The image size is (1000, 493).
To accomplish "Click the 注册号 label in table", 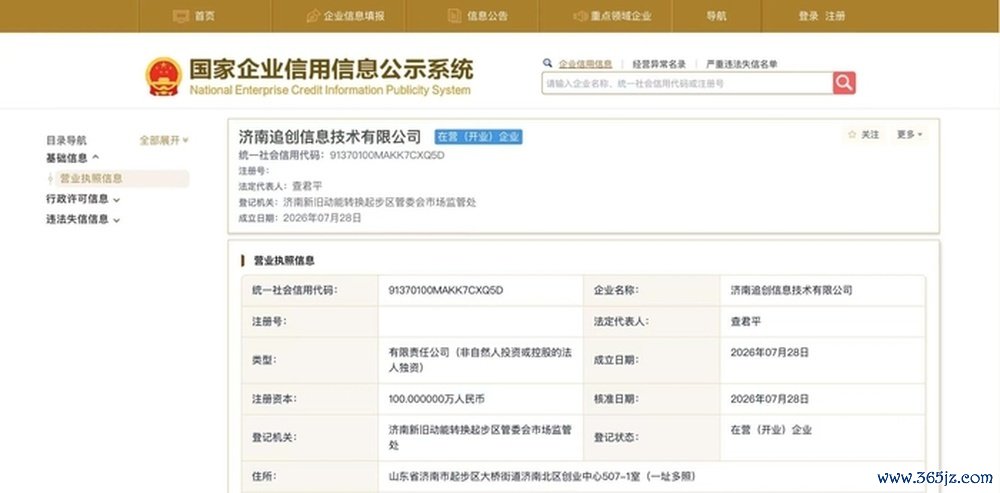I will (x=269, y=321).
